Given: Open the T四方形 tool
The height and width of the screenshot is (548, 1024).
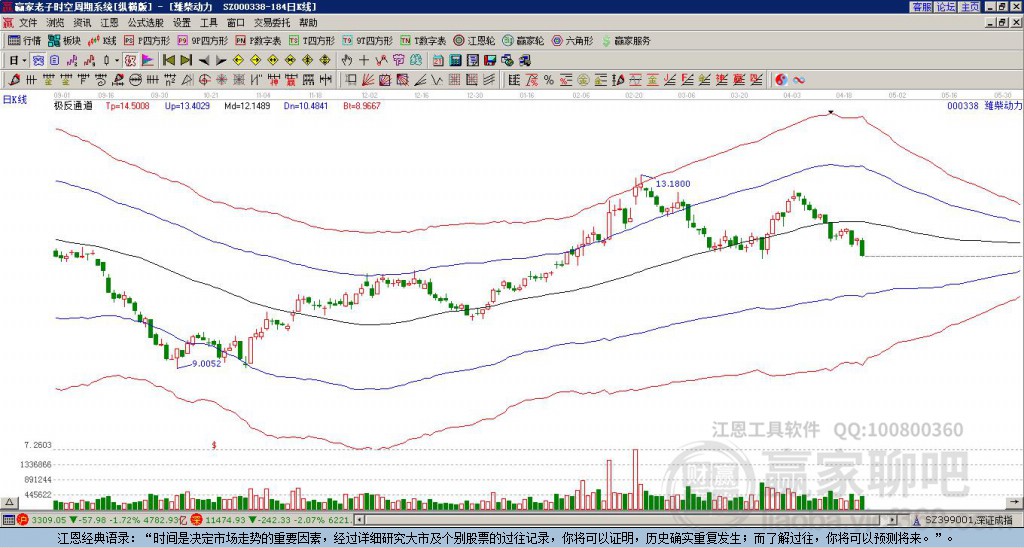Looking at the screenshot, I should tap(312, 40).
